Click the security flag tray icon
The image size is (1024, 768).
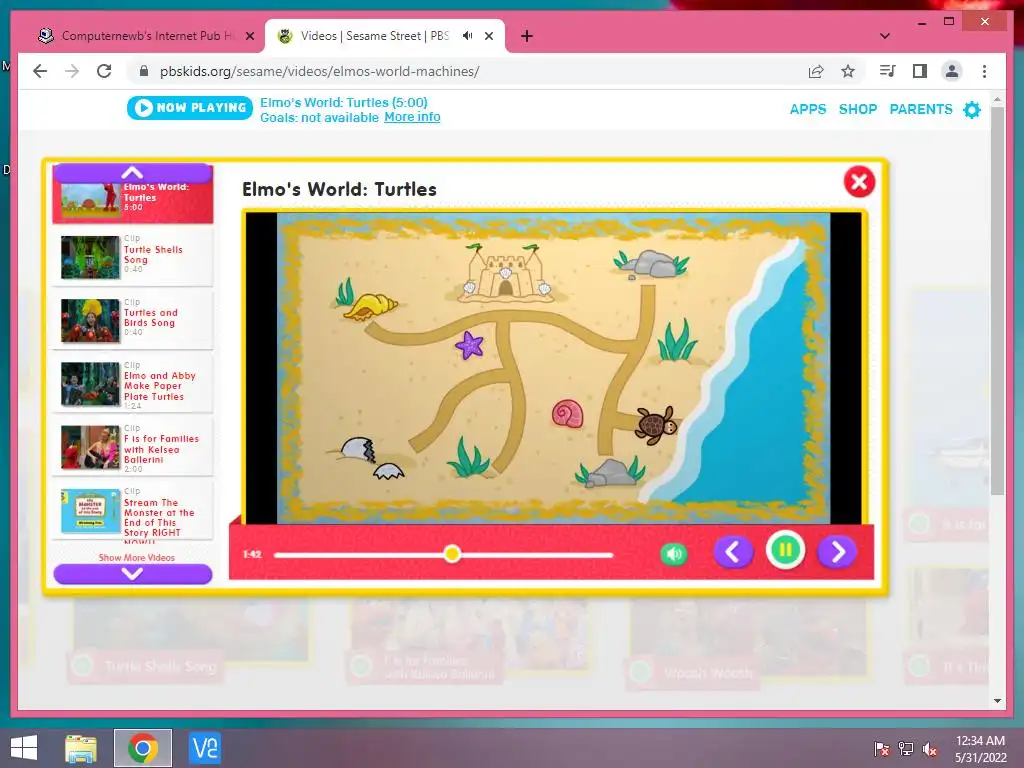(882, 749)
